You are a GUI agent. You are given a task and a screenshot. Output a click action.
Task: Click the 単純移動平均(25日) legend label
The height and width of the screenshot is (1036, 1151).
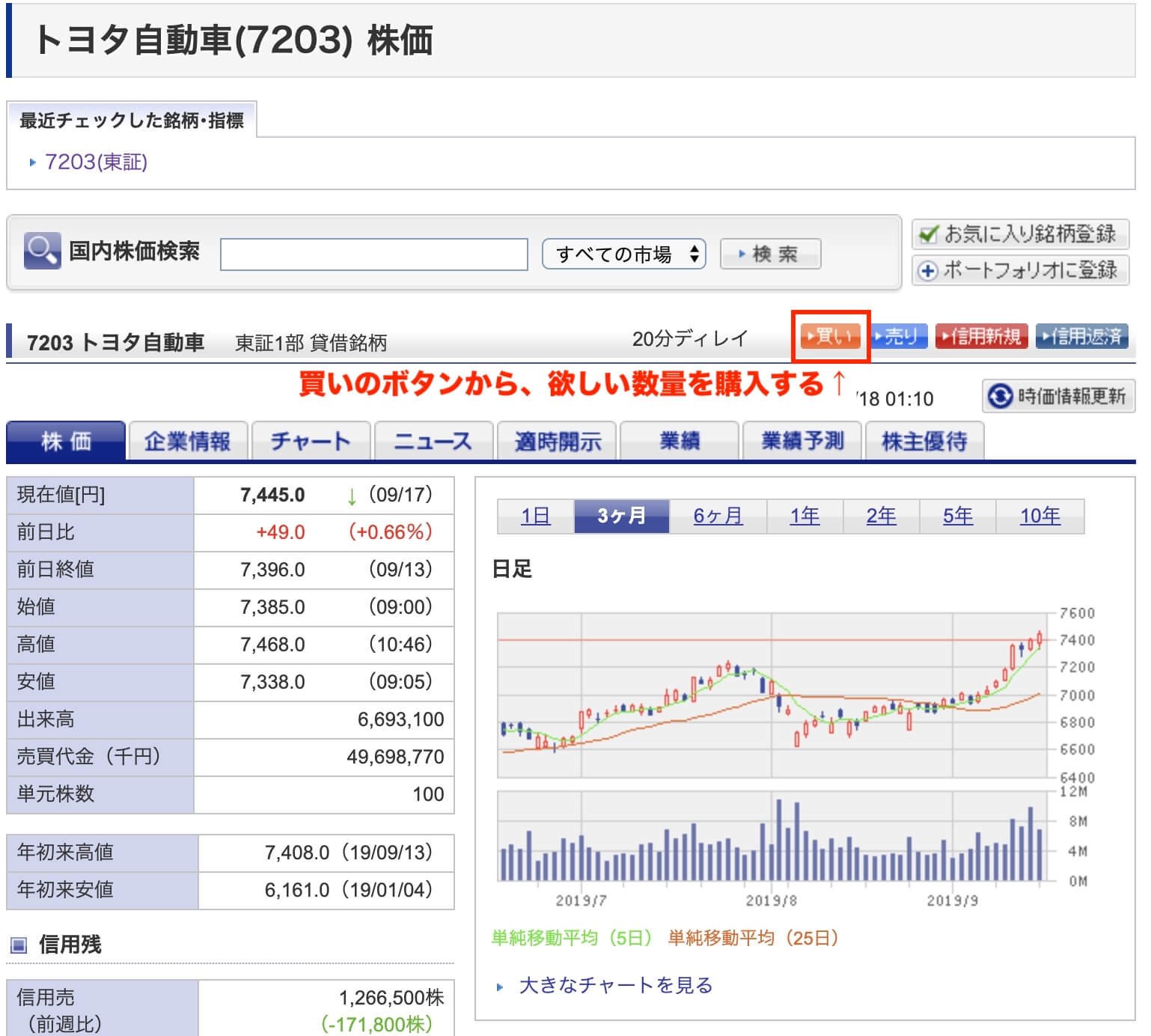753,938
